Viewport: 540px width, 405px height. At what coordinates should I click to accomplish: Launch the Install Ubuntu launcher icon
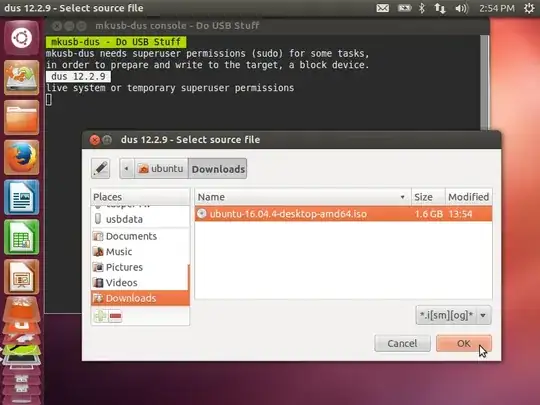coord(21,77)
